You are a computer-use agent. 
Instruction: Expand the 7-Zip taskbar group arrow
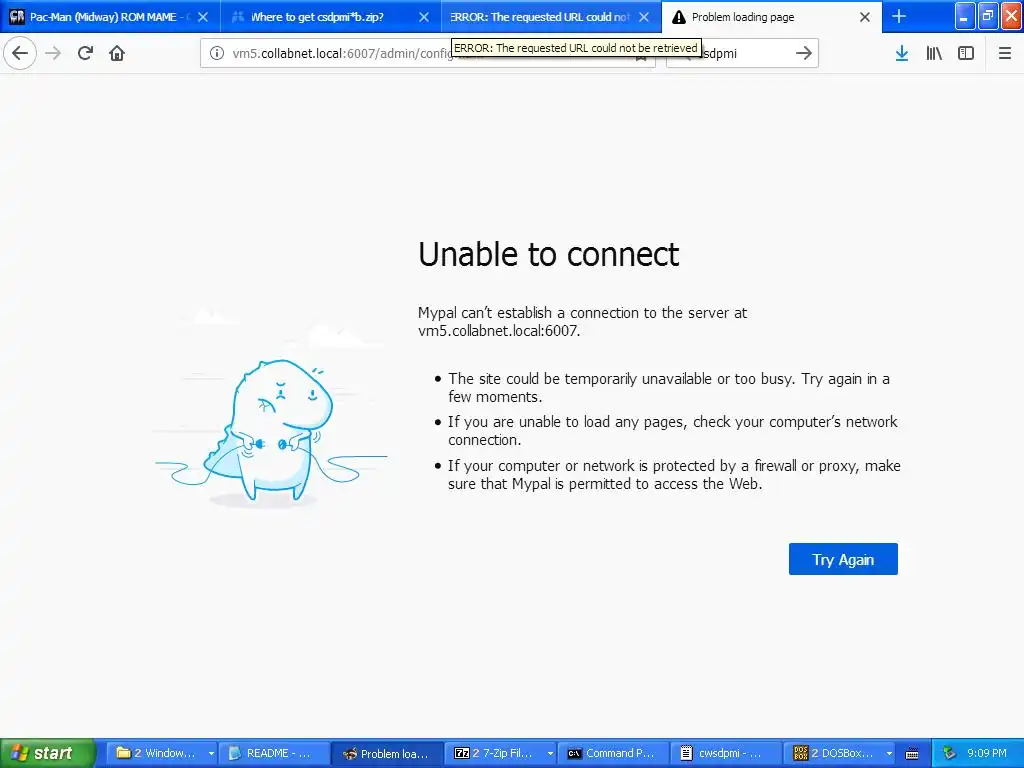(x=550, y=754)
